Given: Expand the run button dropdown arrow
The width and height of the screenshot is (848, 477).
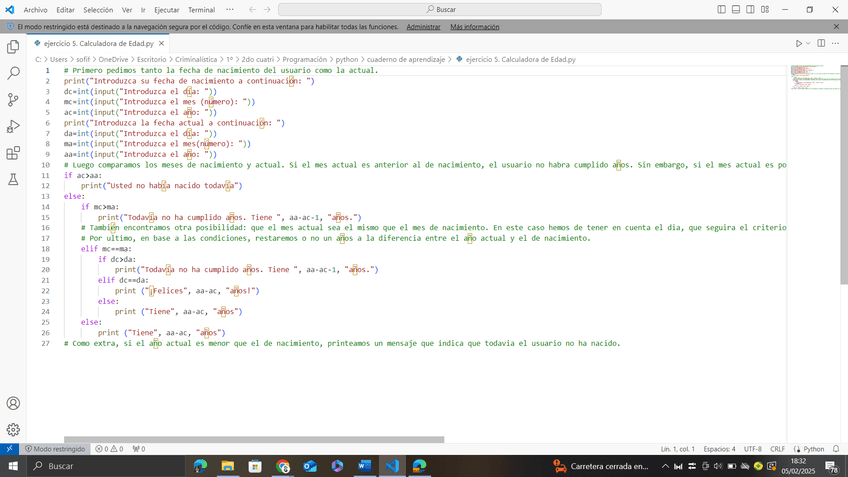Looking at the screenshot, I should pyautogui.click(x=810, y=44).
